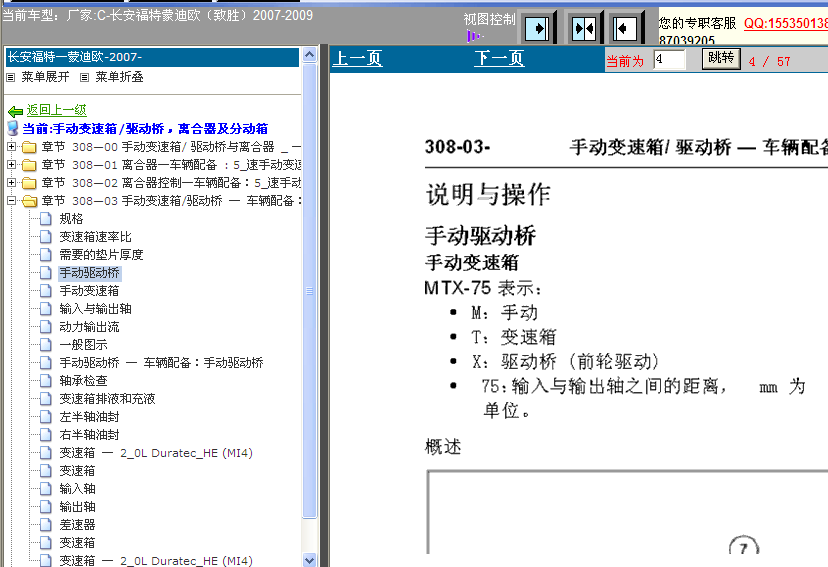Click the blue current-section icon beside 当前
828x567 pixels.
(13, 128)
